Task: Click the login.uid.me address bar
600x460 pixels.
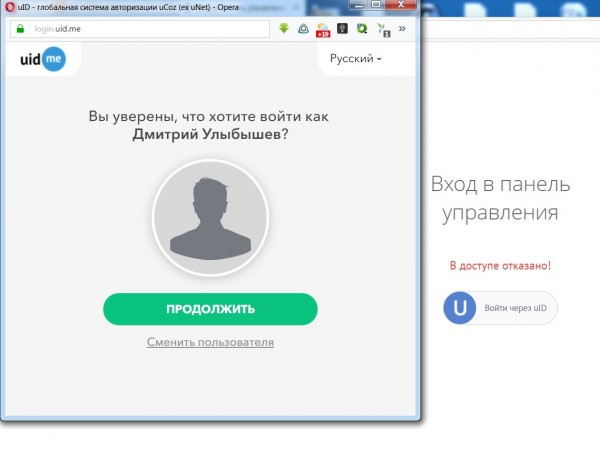Action: (x=140, y=29)
